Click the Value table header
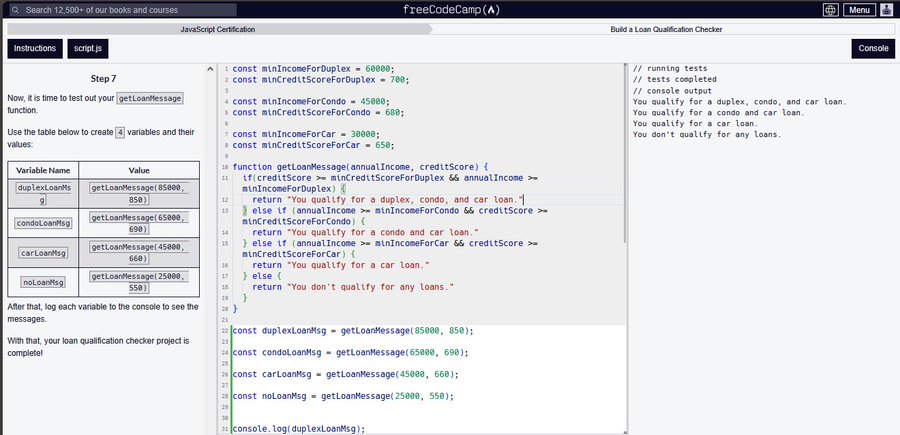Image resolution: width=900 pixels, height=435 pixels. [x=139, y=170]
